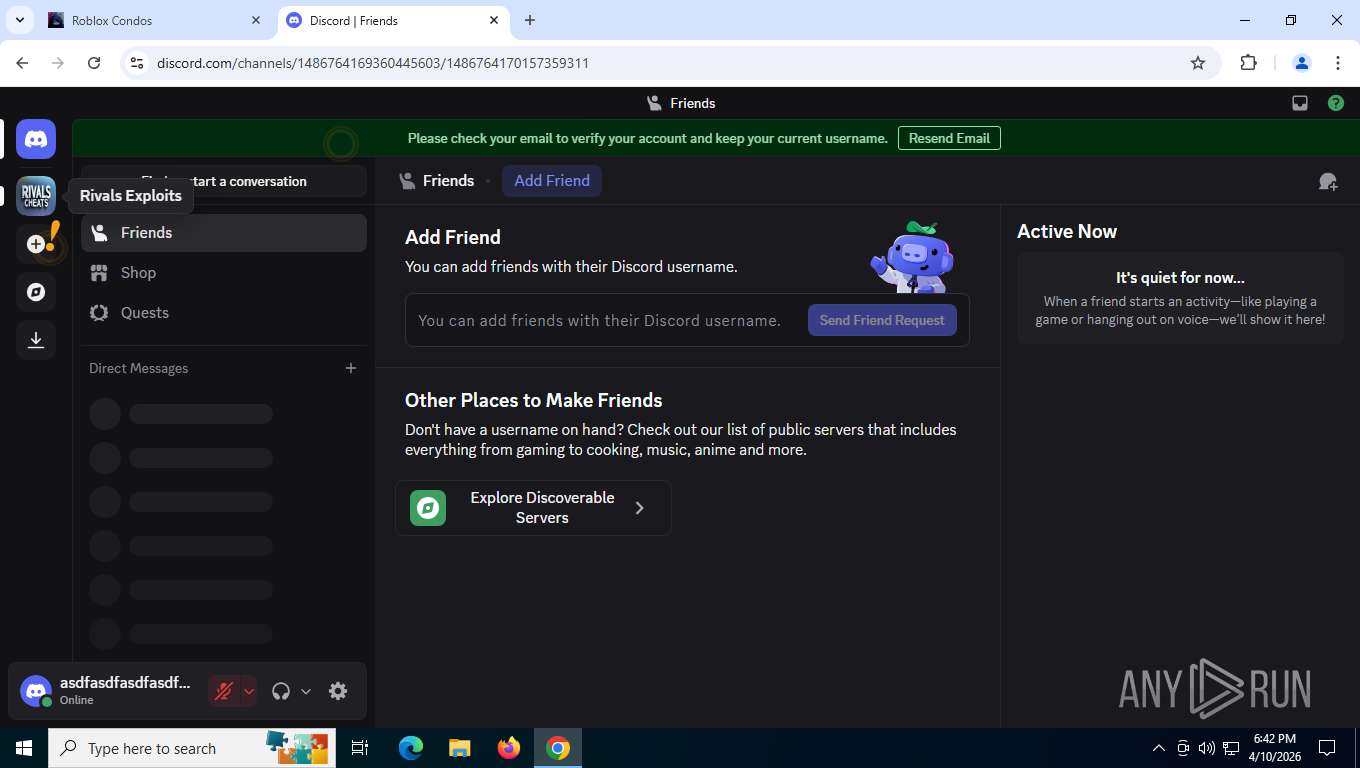
Task: Open Chrome tab search dropdown
Action: [19, 20]
